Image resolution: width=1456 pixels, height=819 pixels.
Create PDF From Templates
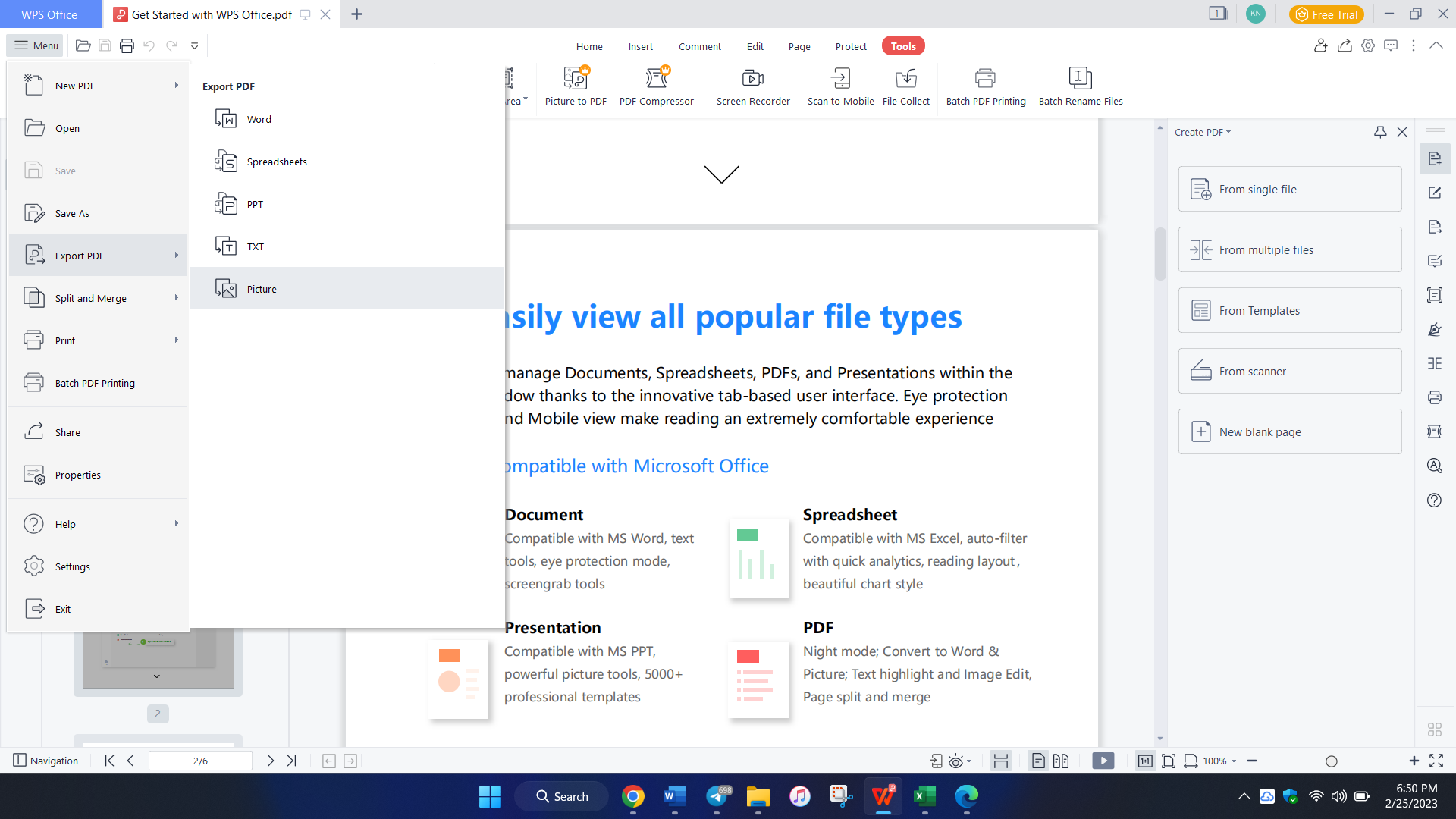(x=1290, y=310)
